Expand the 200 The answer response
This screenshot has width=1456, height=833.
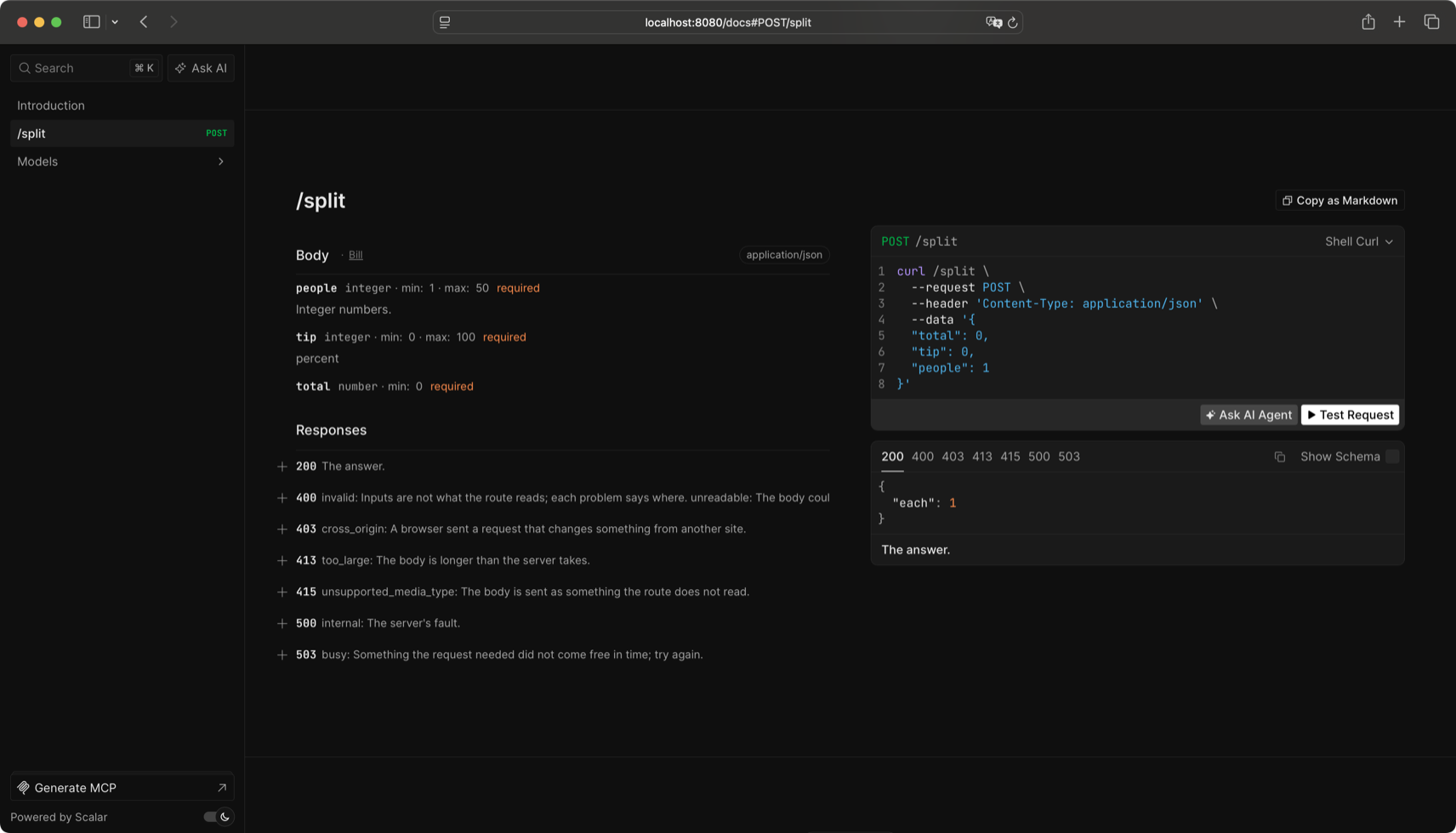click(x=553, y=467)
